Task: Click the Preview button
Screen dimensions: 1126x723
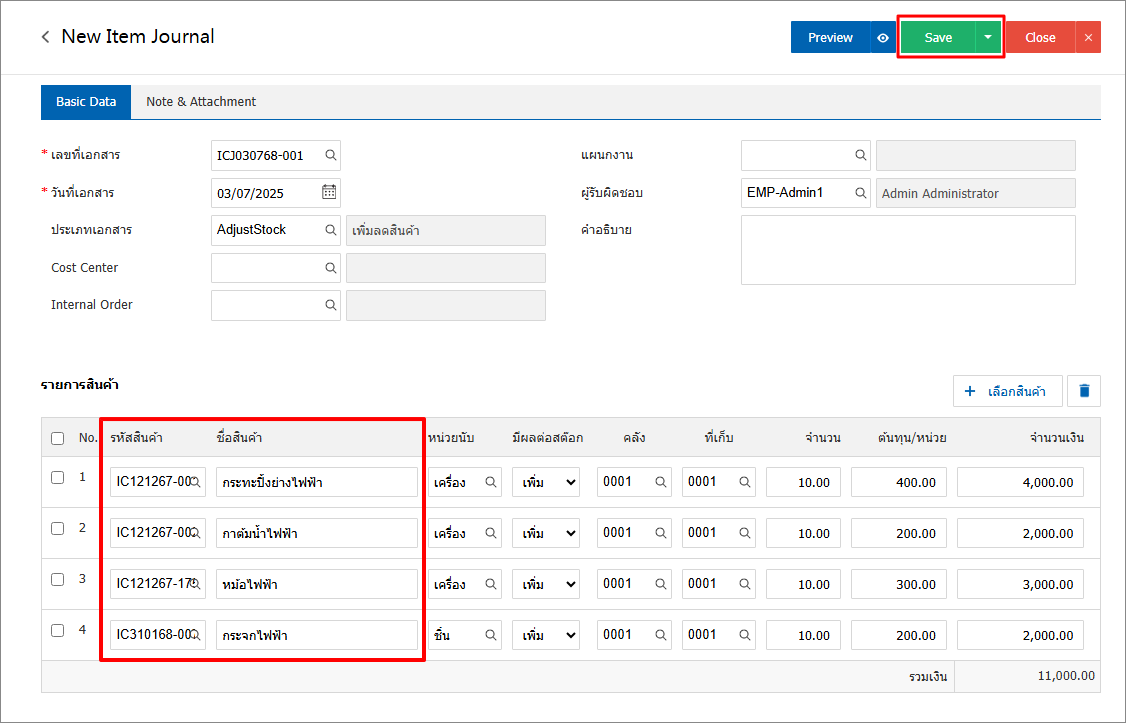Action: tap(830, 37)
